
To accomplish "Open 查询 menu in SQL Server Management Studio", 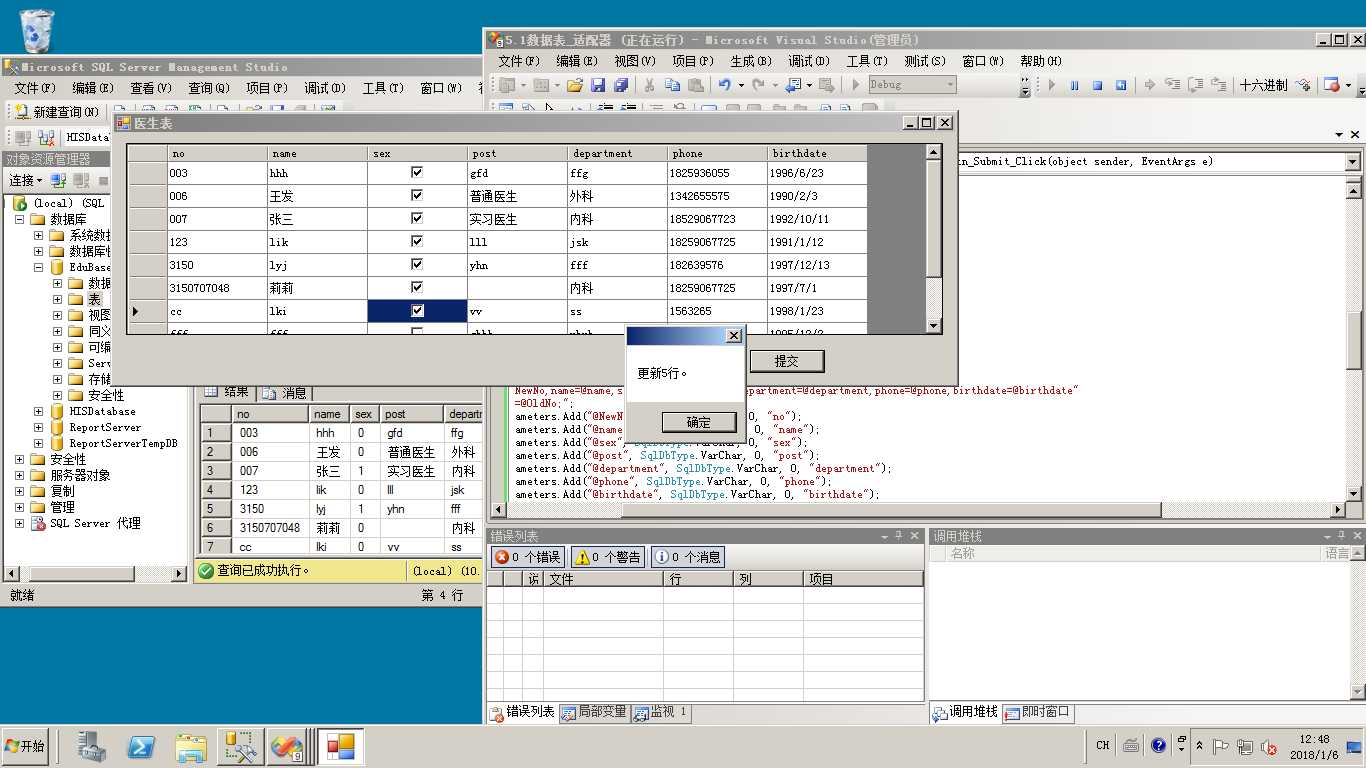I will pyautogui.click(x=208, y=88).
